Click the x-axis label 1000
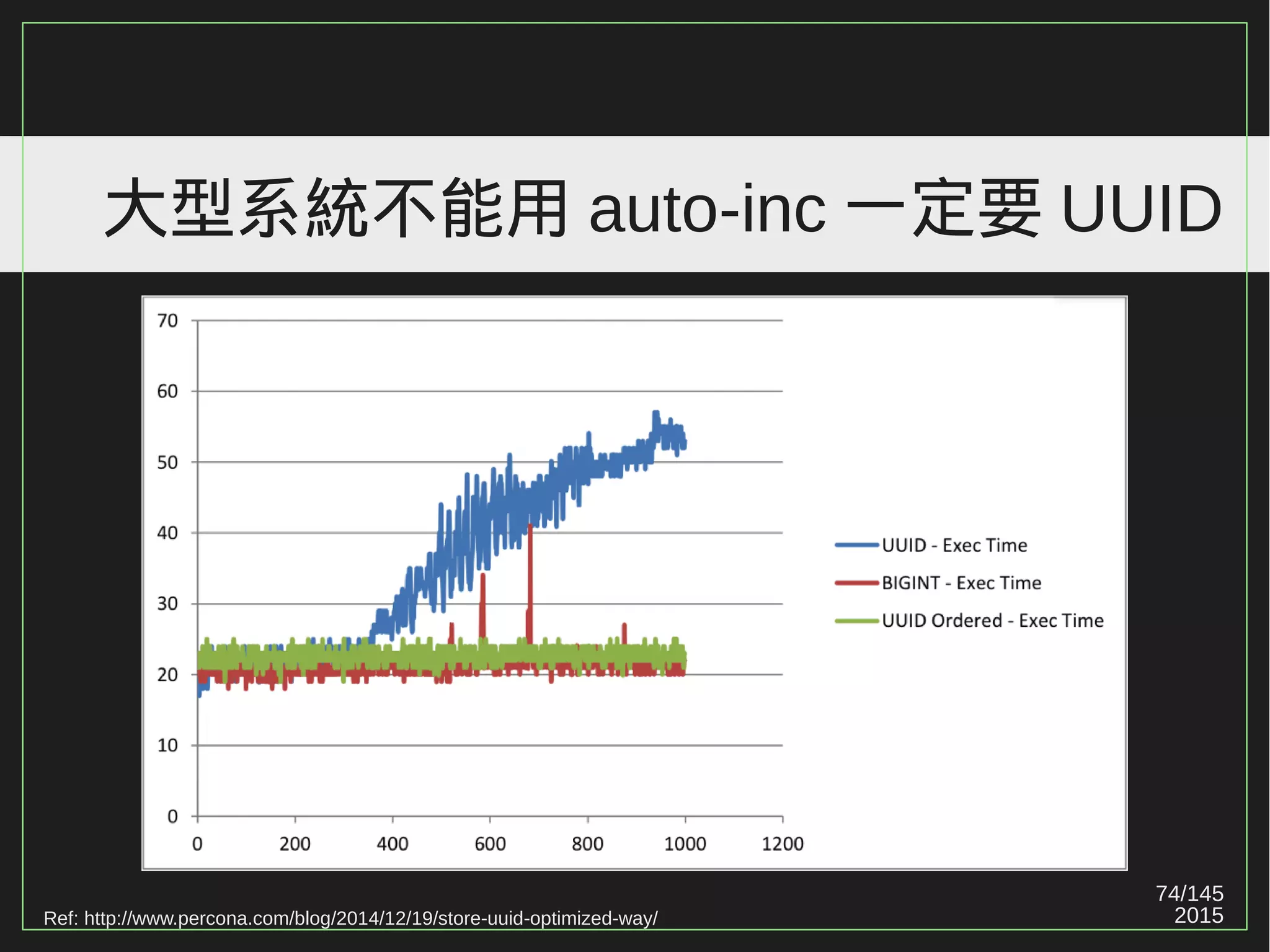The width and height of the screenshot is (1270, 952). 685,843
